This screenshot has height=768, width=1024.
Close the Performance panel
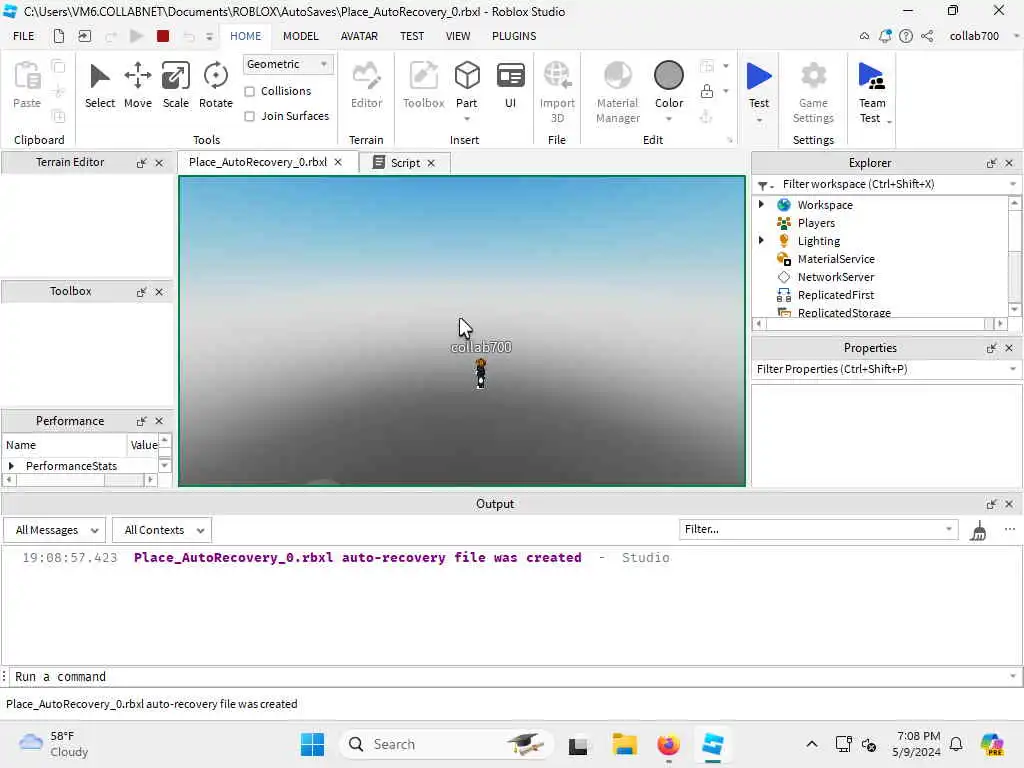(x=159, y=421)
